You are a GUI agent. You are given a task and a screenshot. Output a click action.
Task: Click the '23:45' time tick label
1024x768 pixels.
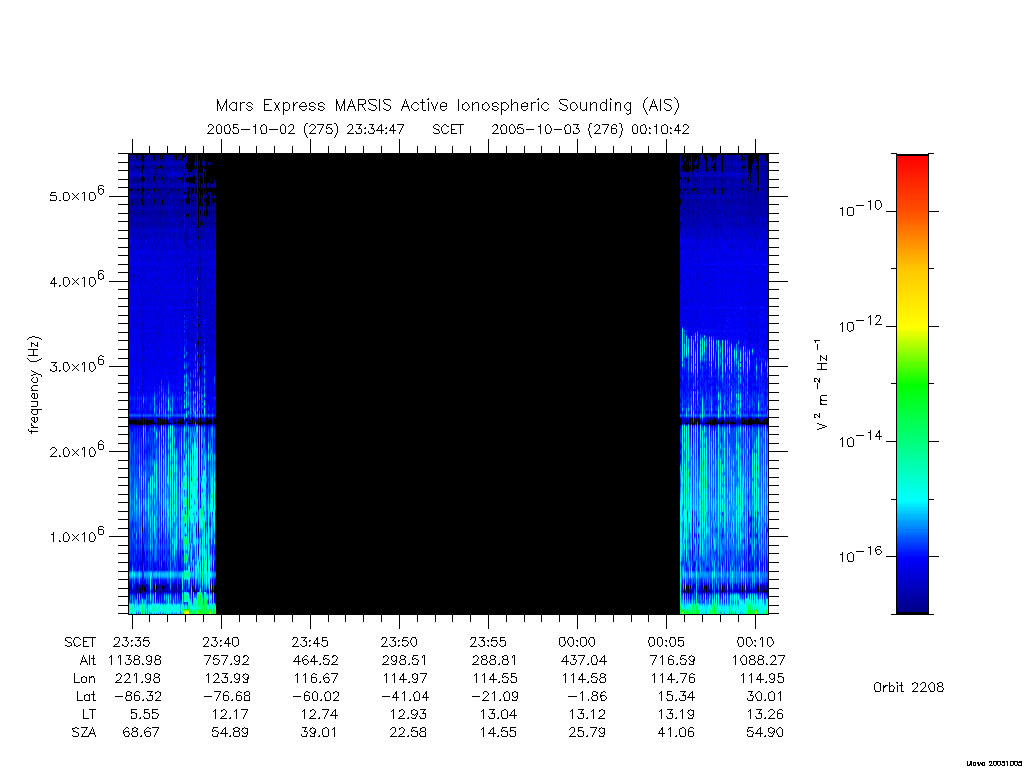point(310,642)
